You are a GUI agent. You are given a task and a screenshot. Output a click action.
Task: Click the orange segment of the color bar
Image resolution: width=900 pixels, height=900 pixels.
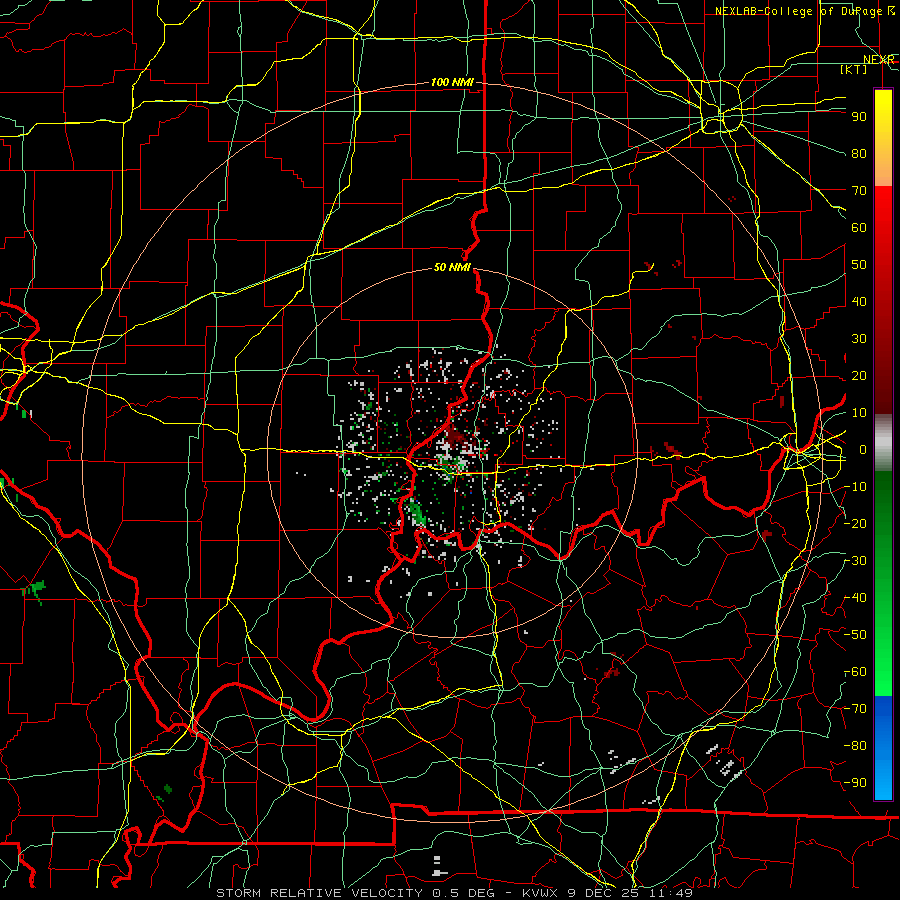pyautogui.click(x=883, y=168)
